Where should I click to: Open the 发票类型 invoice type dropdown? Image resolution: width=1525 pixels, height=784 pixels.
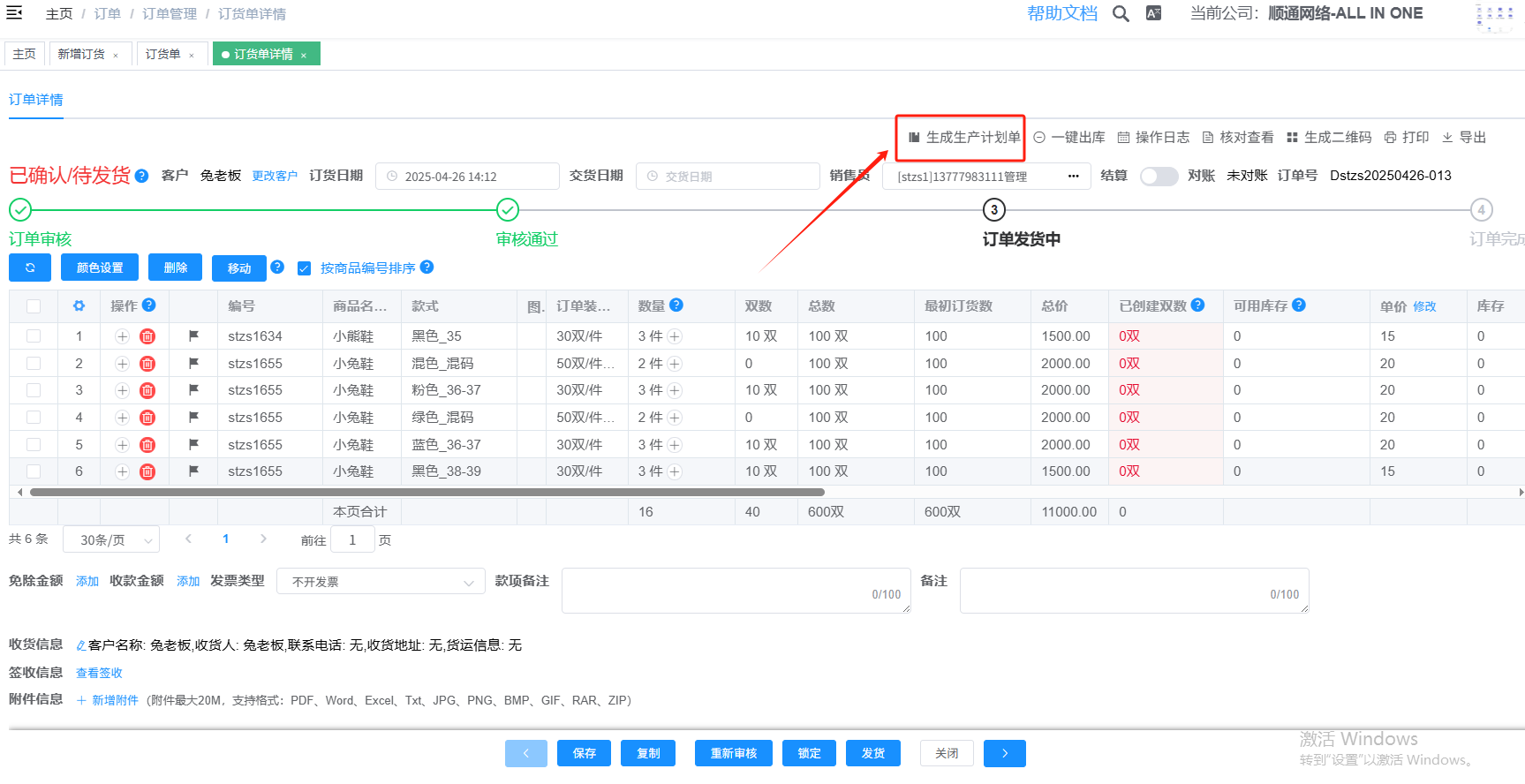click(x=381, y=582)
